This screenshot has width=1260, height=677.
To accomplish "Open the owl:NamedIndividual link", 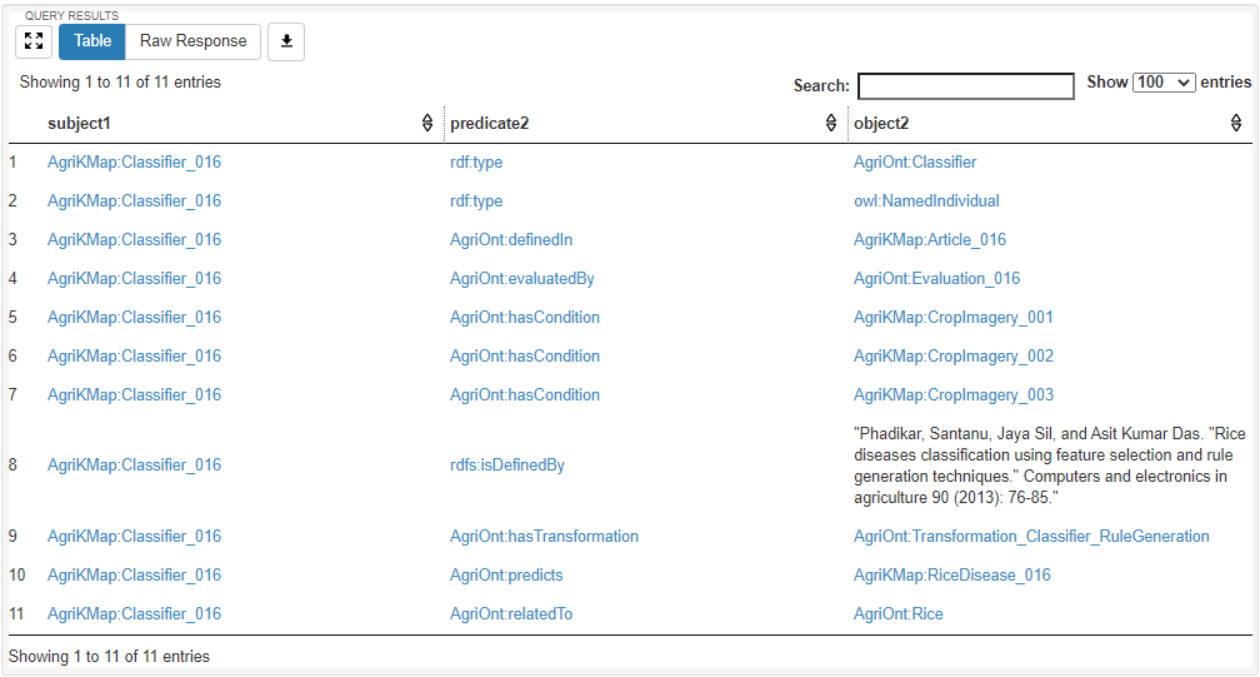I will (926, 201).
